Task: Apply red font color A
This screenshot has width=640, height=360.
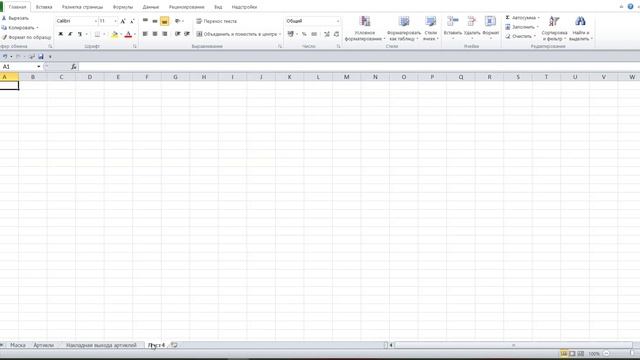Action: coord(128,34)
